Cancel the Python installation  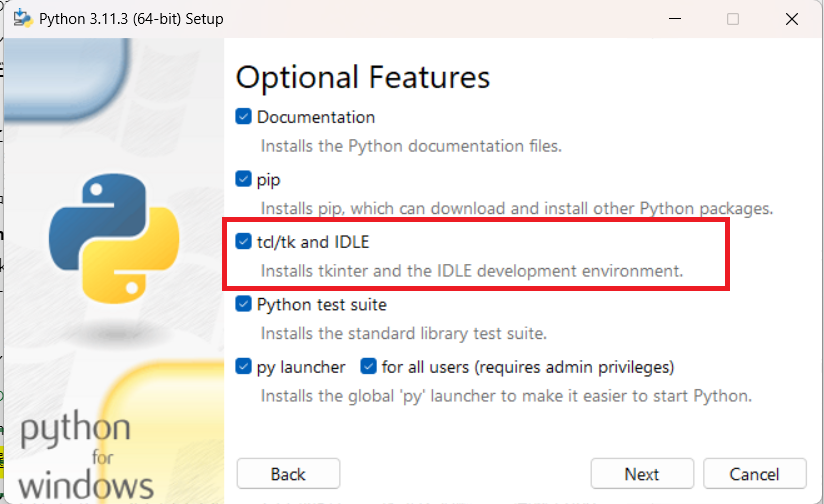[x=754, y=474]
